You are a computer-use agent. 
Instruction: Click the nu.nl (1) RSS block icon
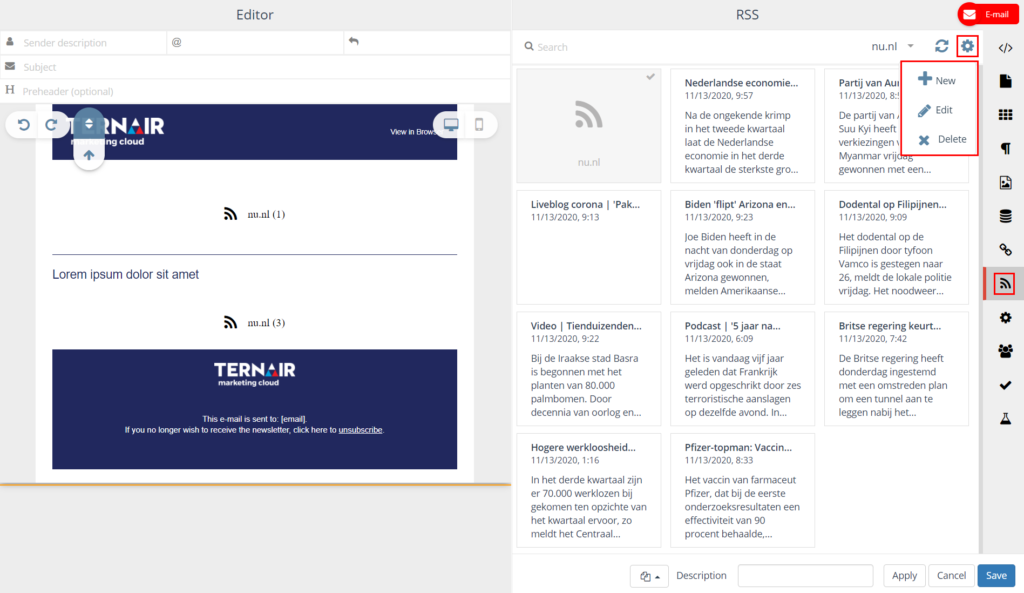pyautogui.click(x=230, y=214)
